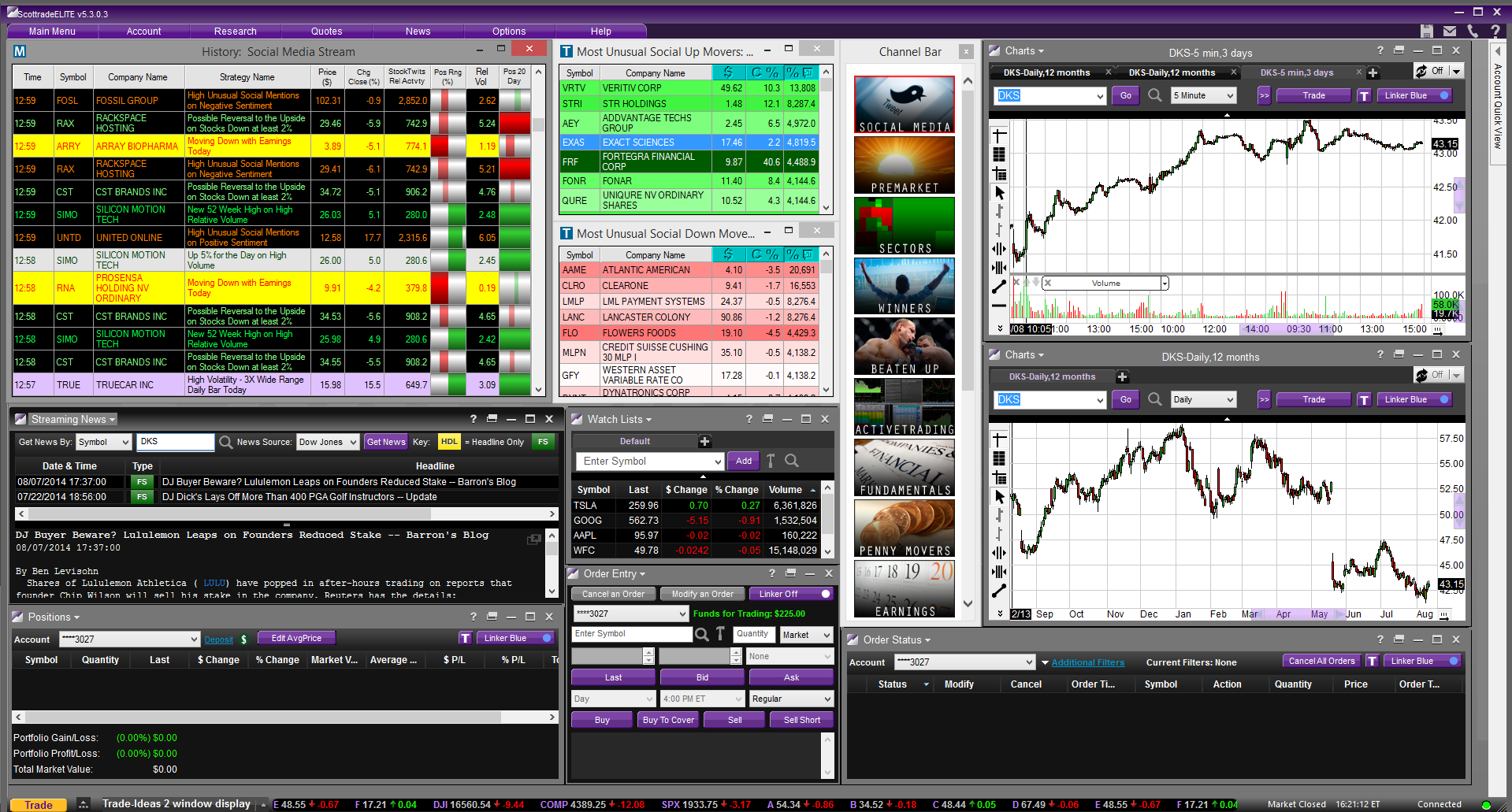Click symbol search magnifier in 5-min chart
Viewport: 1512px width, 812px height.
point(1155,95)
